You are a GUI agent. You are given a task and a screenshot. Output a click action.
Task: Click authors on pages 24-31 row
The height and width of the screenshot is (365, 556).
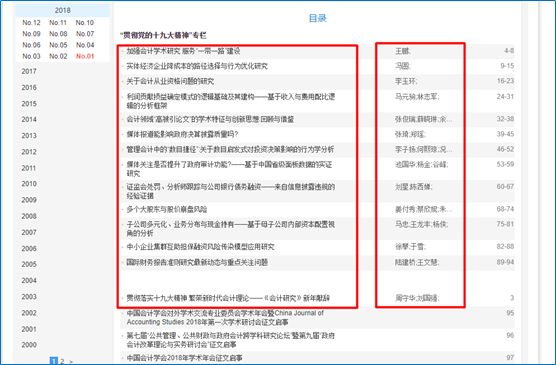point(417,96)
